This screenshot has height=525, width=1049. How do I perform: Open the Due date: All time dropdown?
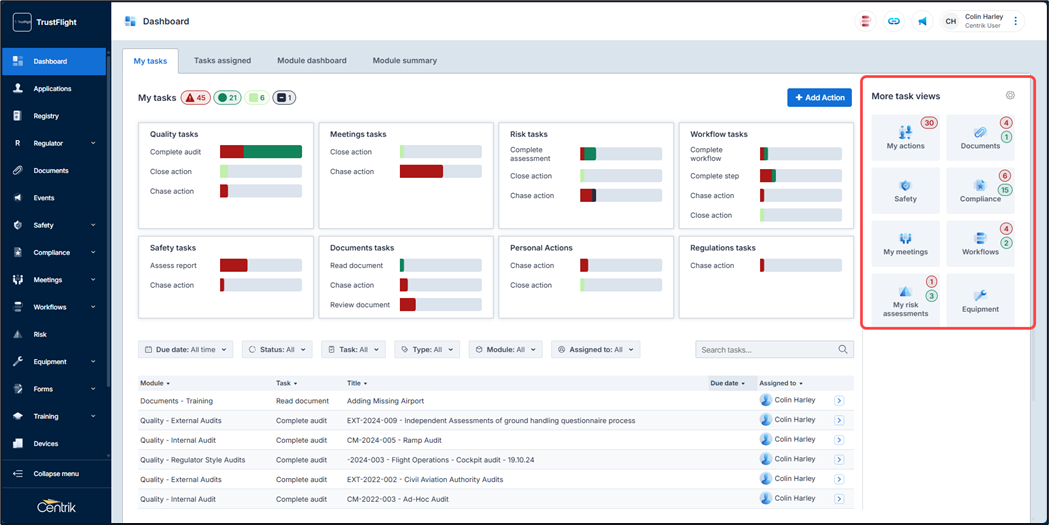pyautogui.click(x=186, y=350)
